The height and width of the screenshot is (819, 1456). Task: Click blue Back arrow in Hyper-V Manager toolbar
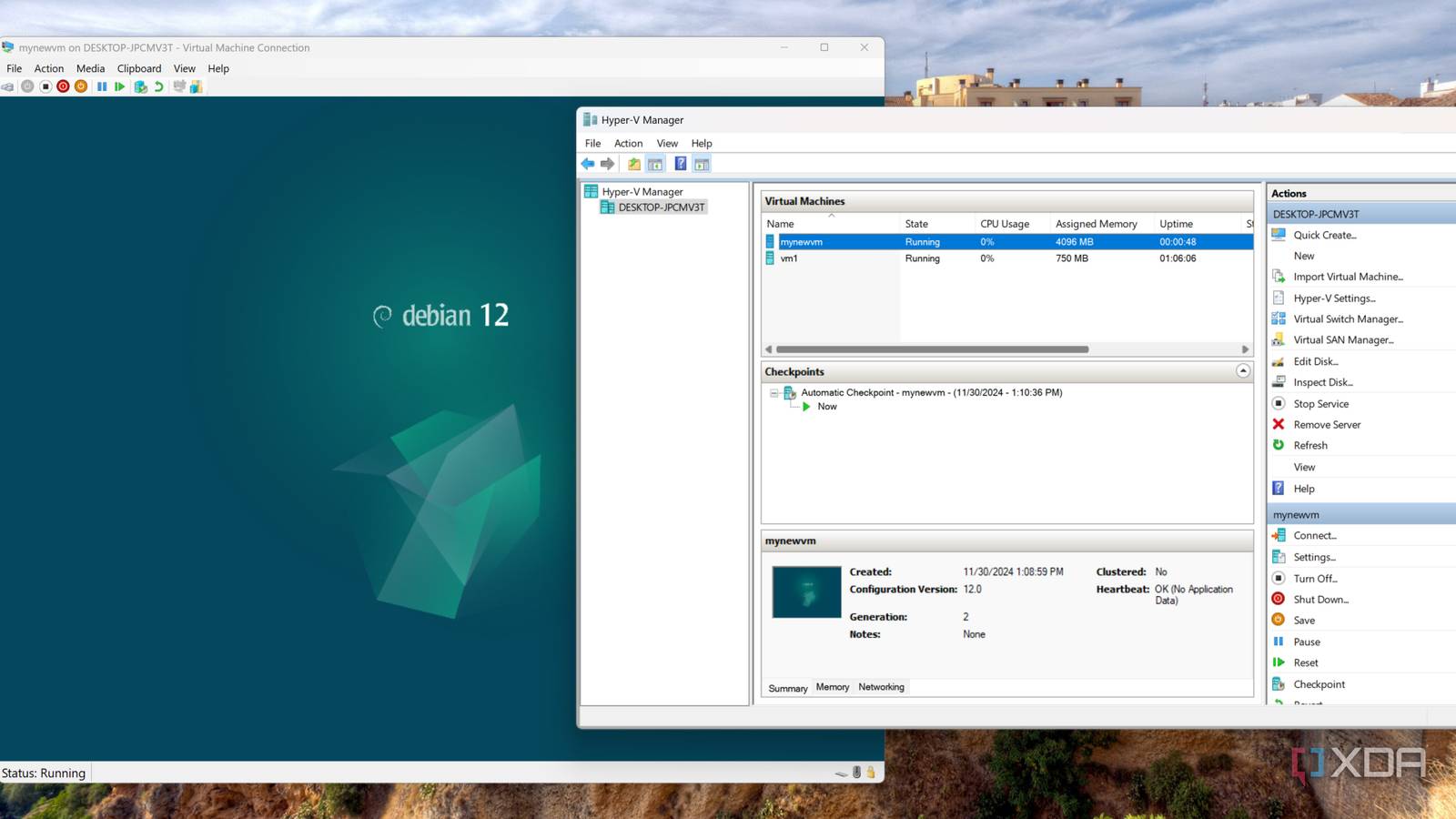pos(588,164)
